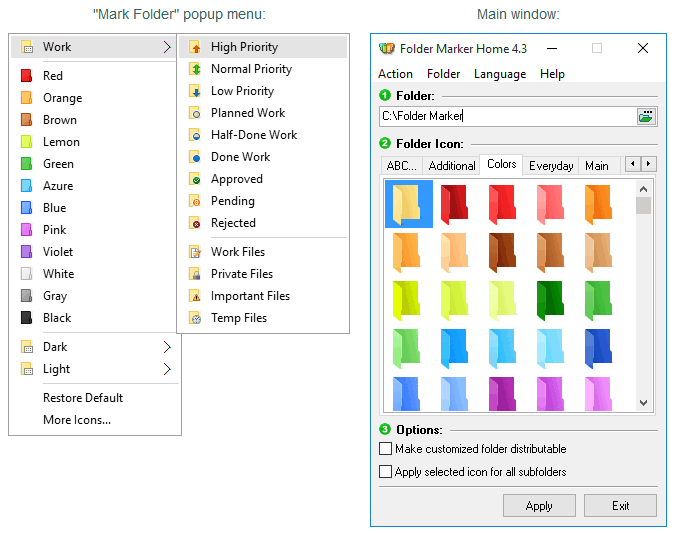Click the folder path input field
675x533 pixels.
coord(508,116)
